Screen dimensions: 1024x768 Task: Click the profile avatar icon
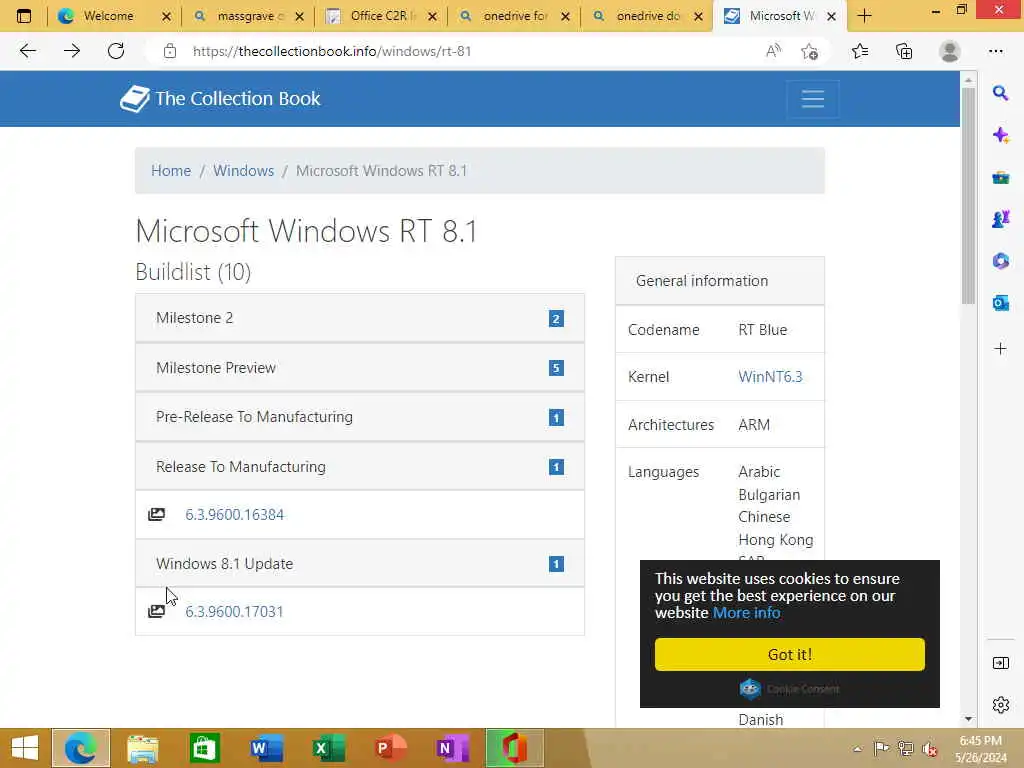click(x=950, y=51)
